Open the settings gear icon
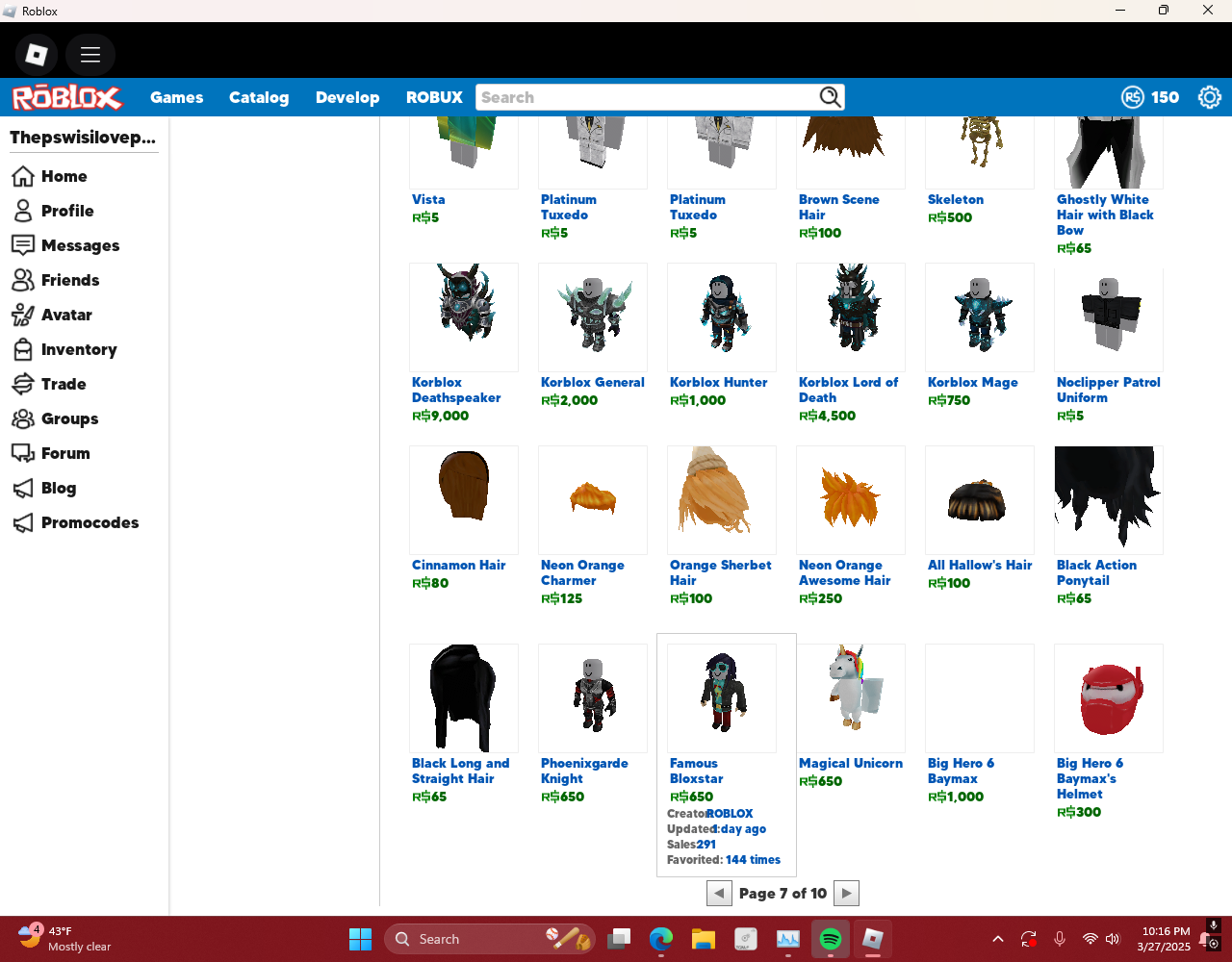The width and height of the screenshot is (1232, 962). [1209, 97]
